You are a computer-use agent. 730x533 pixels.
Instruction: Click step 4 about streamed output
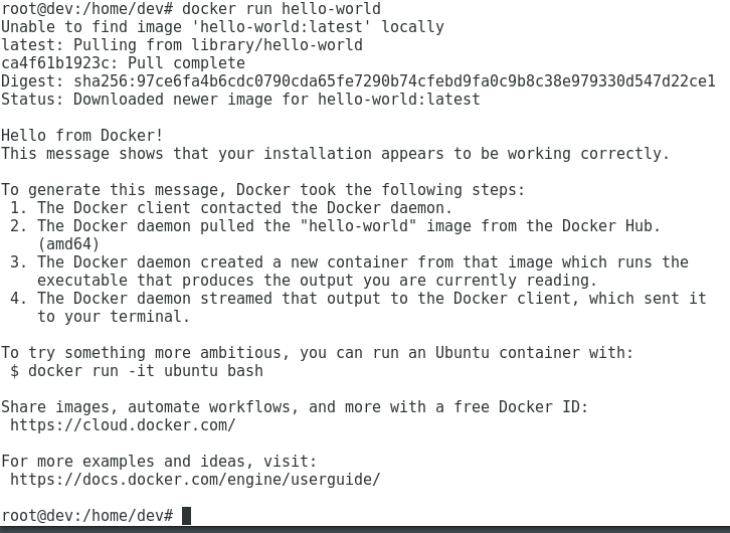[358, 308]
